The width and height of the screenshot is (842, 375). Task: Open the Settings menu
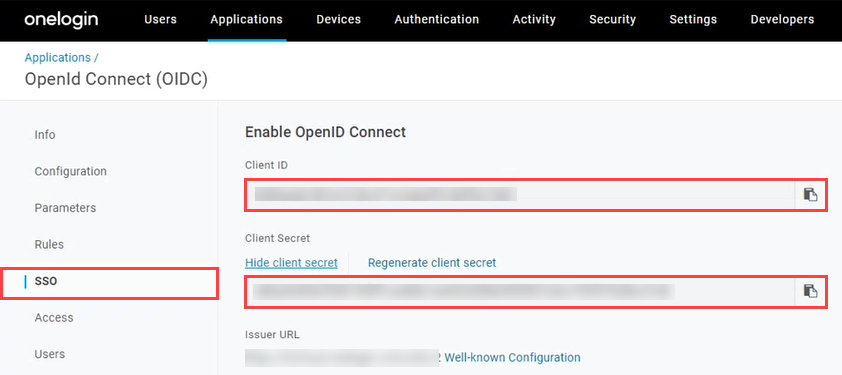pyautogui.click(x=693, y=20)
